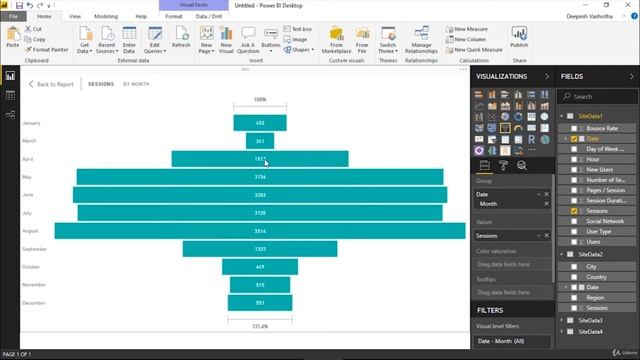Import more visuals via ellipsis icon
Image resolution: width=640 pixels, height=360 pixels.
coord(531,150)
